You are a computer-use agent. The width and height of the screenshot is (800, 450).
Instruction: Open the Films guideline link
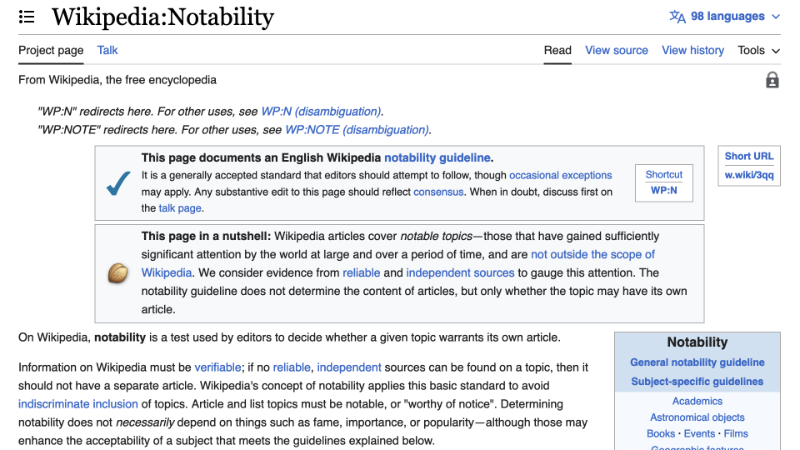pyautogui.click(x=736, y=434)
